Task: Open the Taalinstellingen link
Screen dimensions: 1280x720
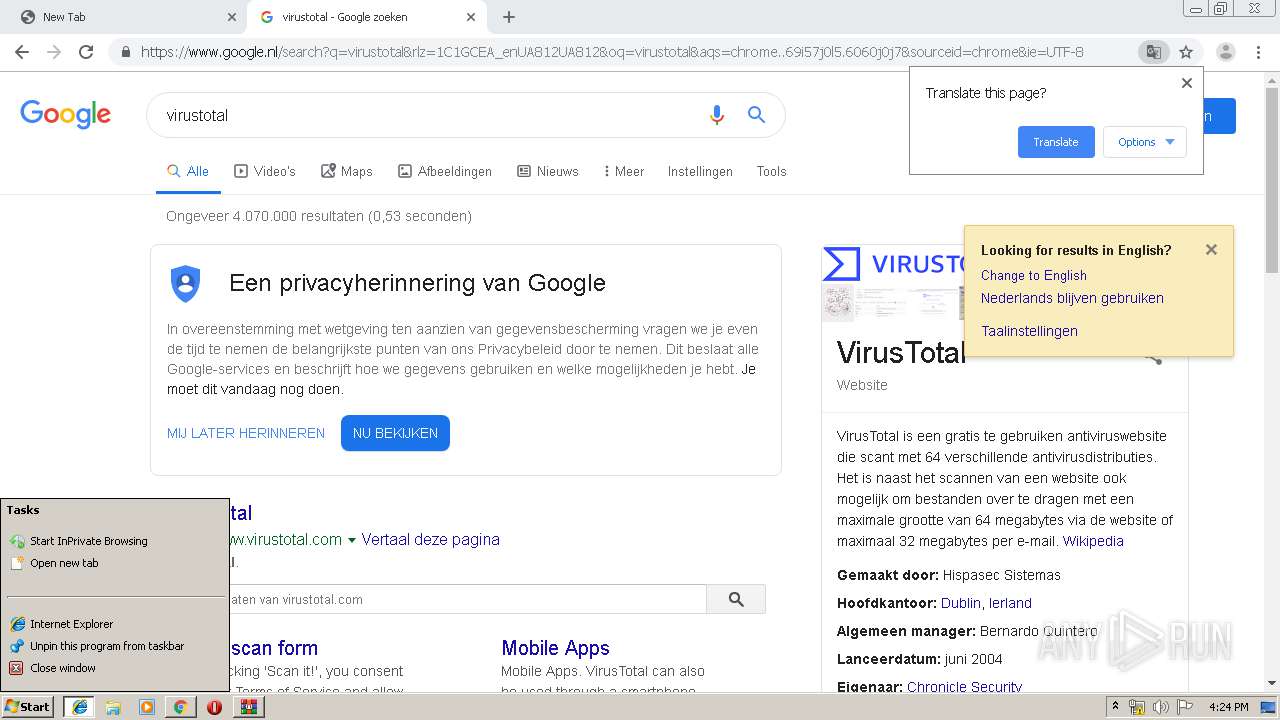Action: click(x=1029, y=331)
